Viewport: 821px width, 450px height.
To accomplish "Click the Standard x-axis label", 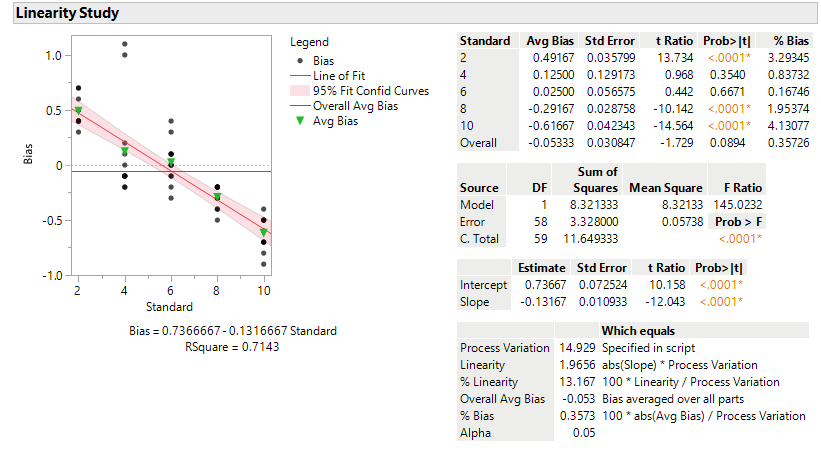I will (x=169, y=307).
